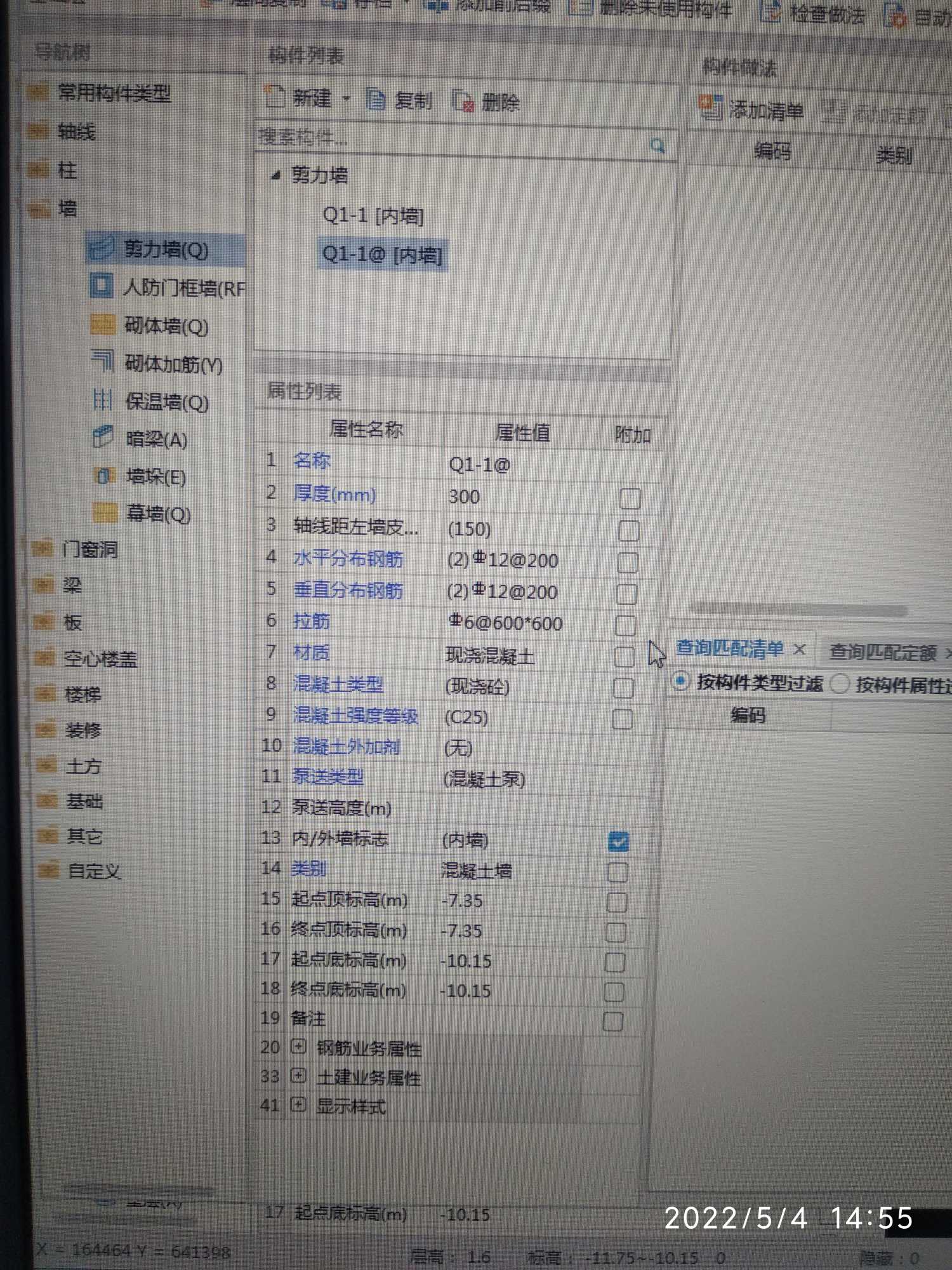Choose the 墙垛(E) icon
This screenshot has height=1270, width=952.
pyautogui.click(x=105, y=475)
